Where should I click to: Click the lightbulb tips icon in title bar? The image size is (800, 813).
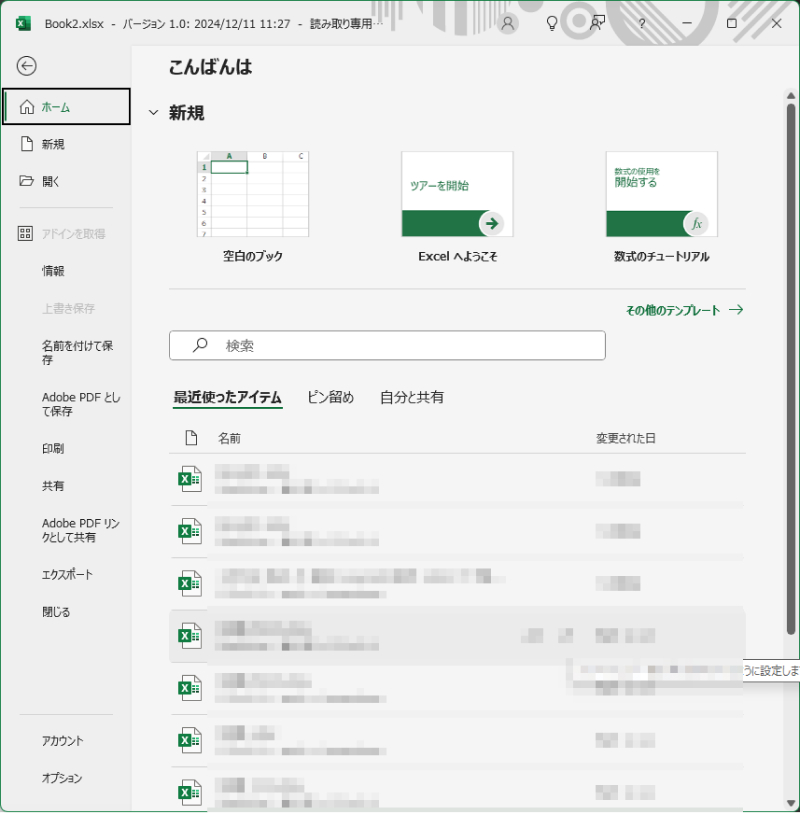(x=552, y=22)
